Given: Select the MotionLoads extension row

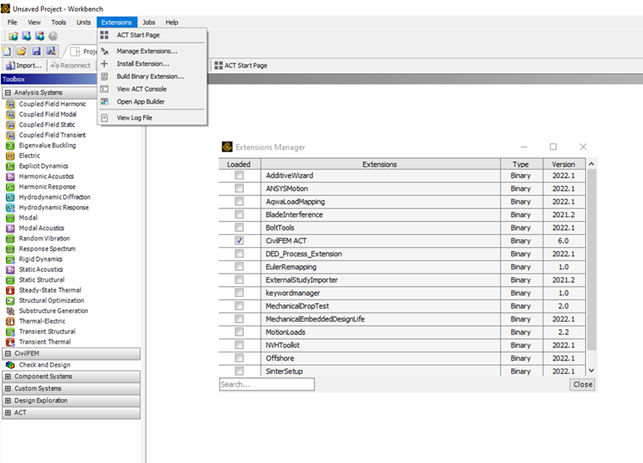Looking at the screenshot, I should click(x=402, y=332).
